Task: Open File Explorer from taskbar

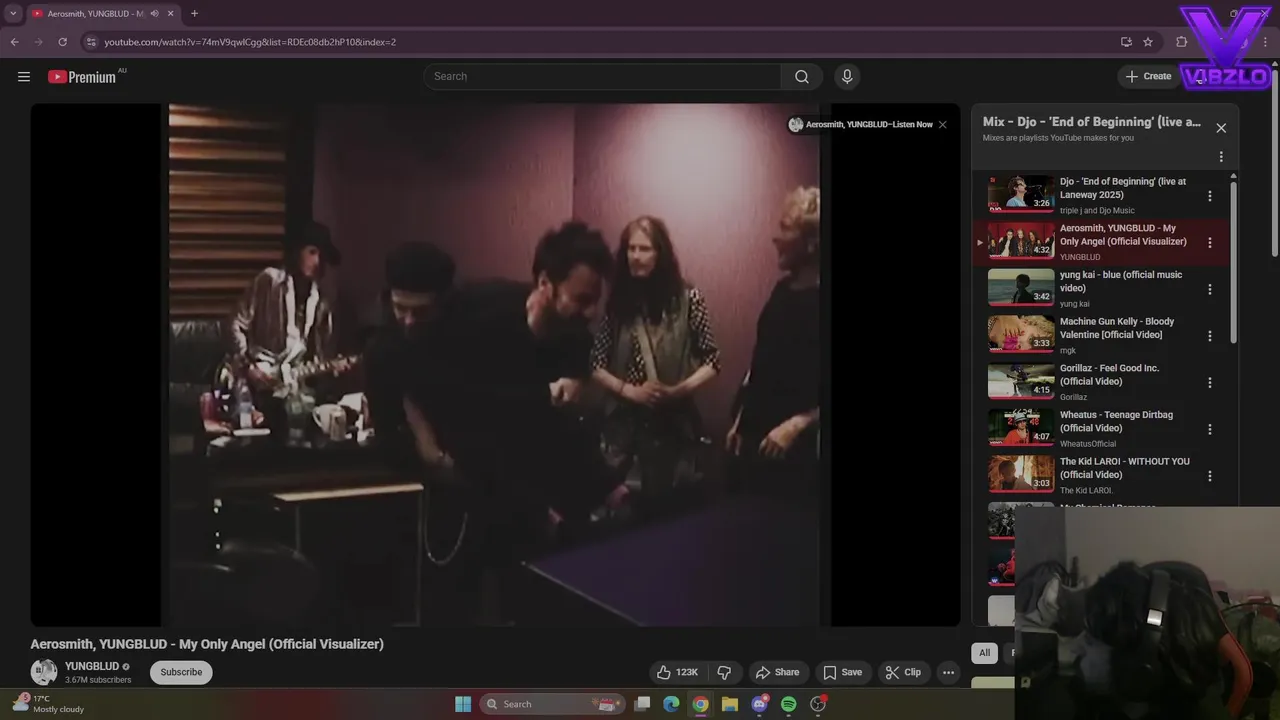Action: click(730, 704)
